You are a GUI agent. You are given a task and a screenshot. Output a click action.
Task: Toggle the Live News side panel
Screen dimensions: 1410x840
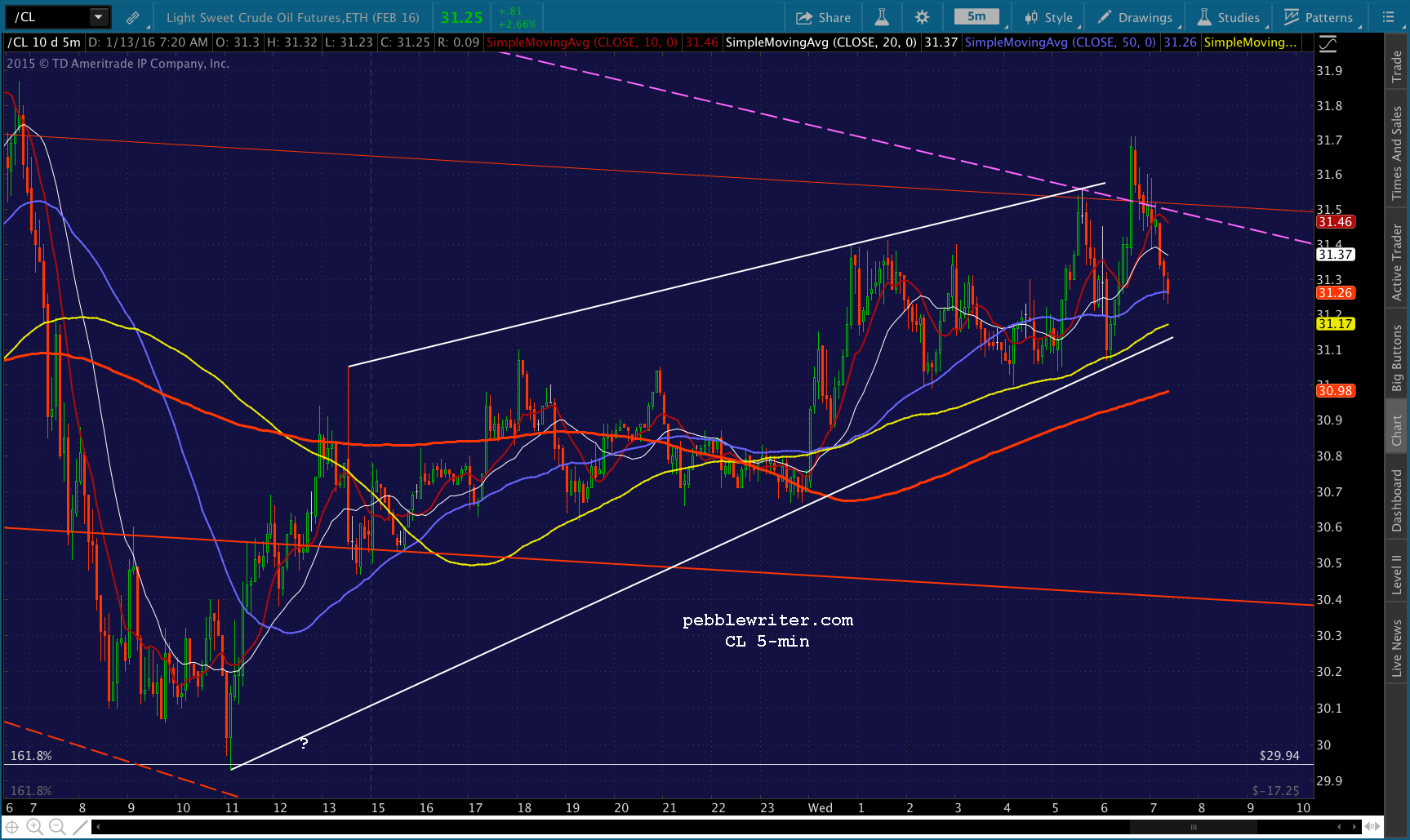coord(1397,648)
